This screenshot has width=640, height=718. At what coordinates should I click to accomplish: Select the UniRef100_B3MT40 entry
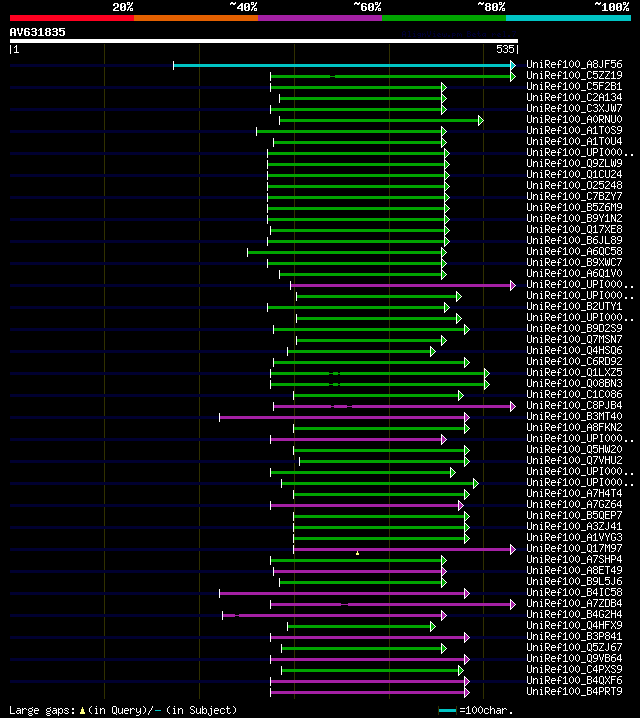click(574, 416)
